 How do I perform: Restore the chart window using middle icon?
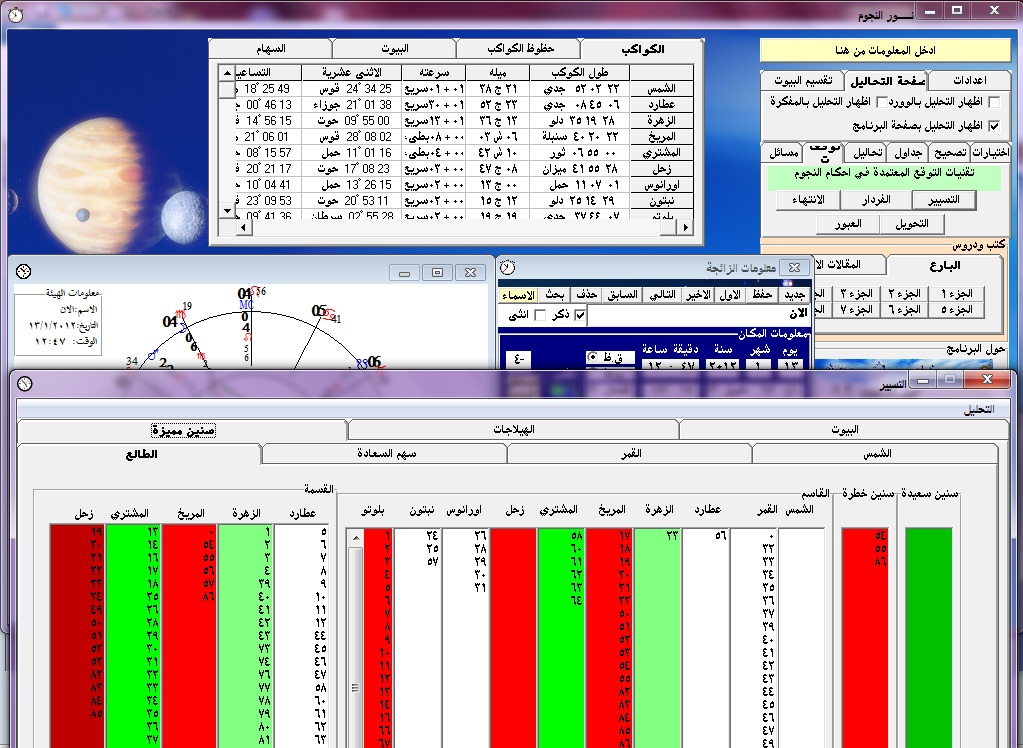pos(437,272)
